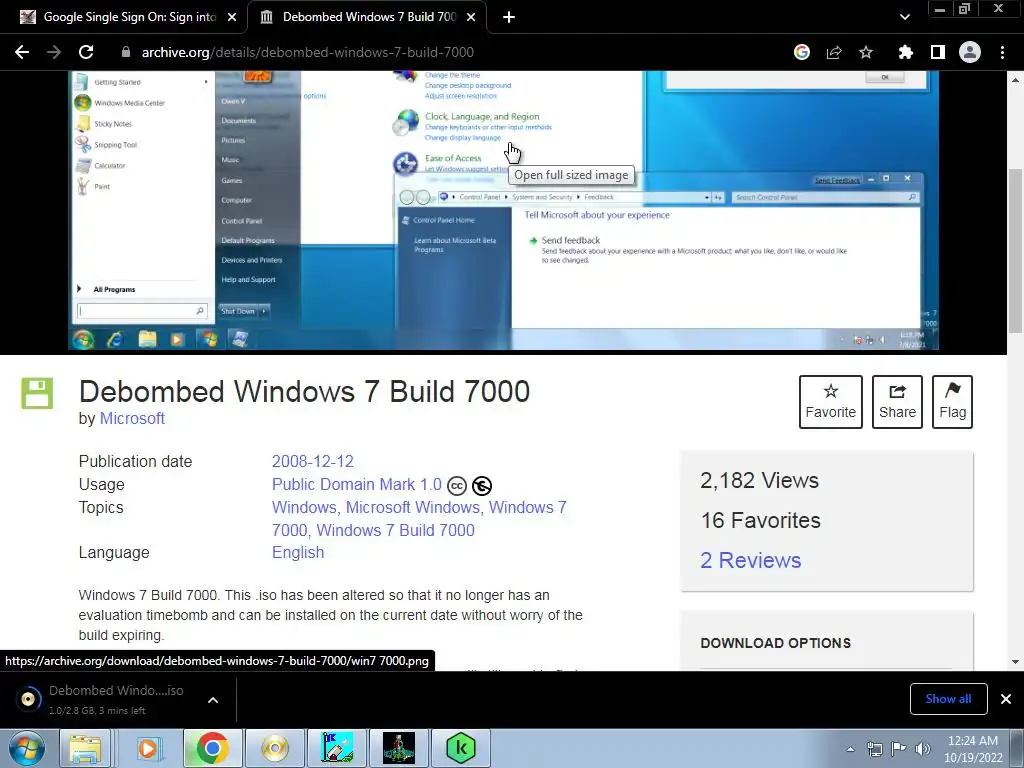Image resolution: width=1024 pixels, height=768 pixels.
Task: Open the disc application in the taskbar
Action: point(275,748)
